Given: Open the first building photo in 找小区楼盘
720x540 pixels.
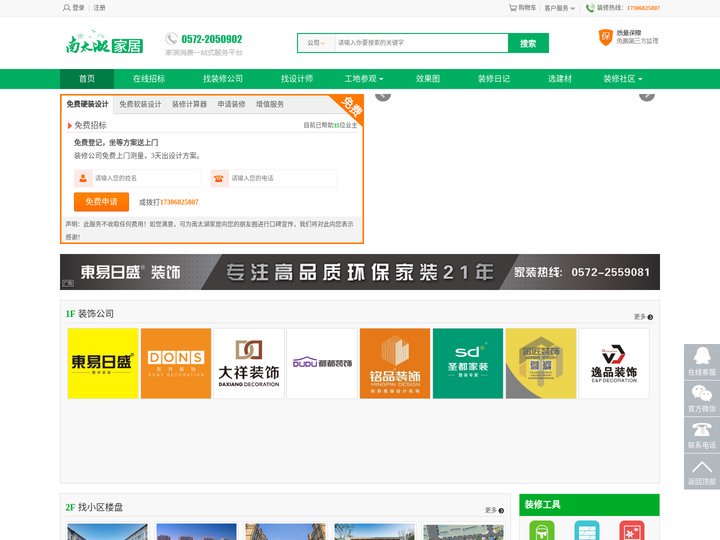Looking at the screenshot, I should point(107,532).
